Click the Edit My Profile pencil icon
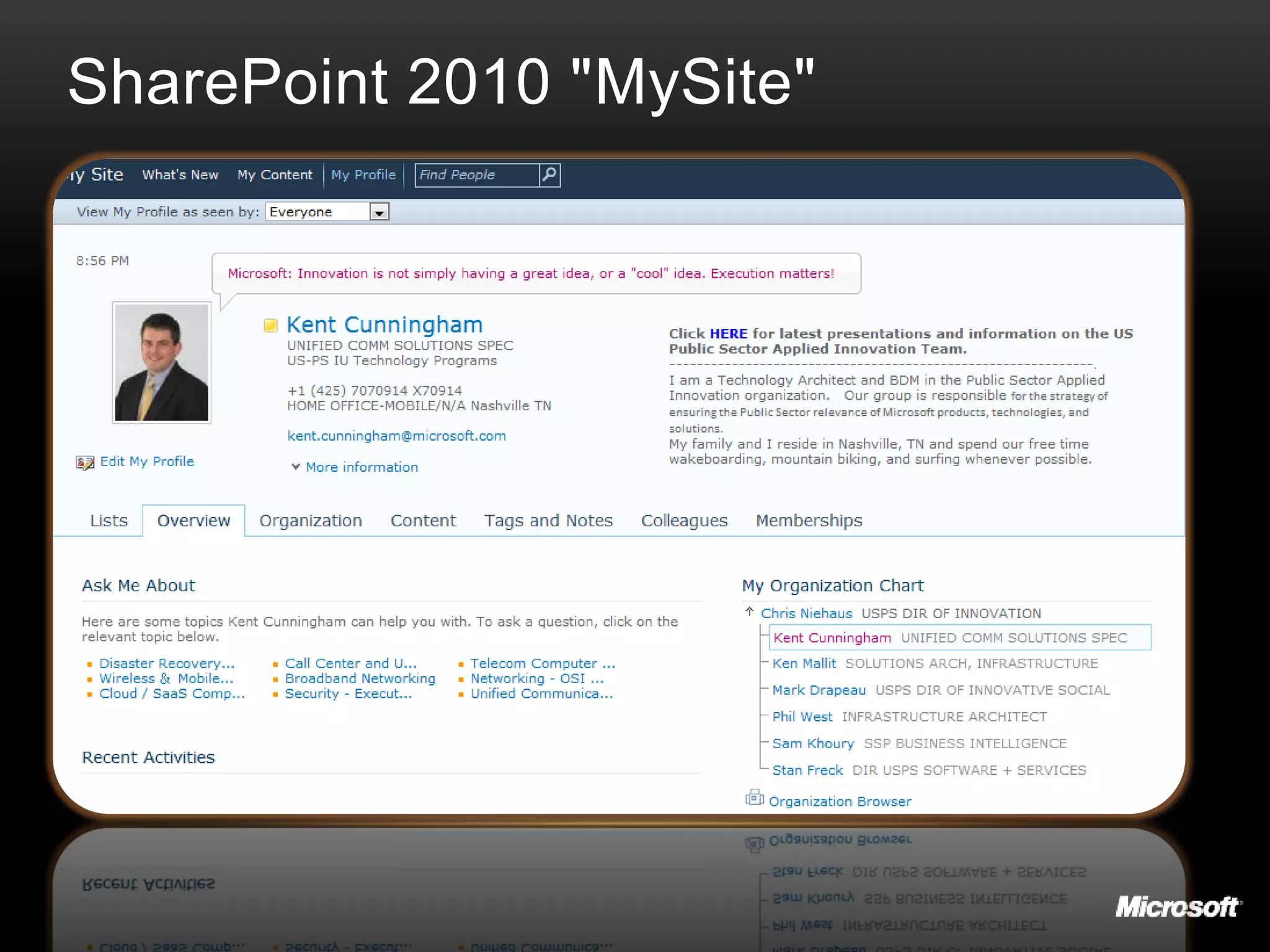This screenshot has height=952, width=1270. click(85, 462)
